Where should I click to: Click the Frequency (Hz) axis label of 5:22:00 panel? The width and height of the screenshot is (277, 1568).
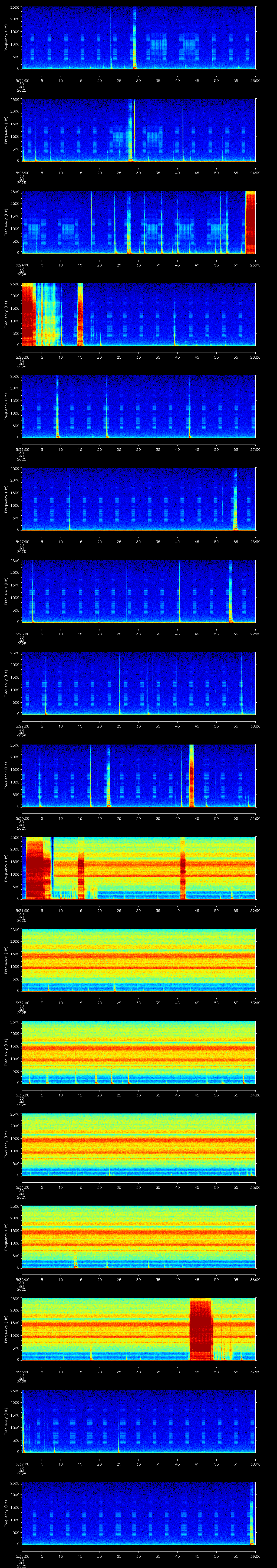click(x=7, y=38)
